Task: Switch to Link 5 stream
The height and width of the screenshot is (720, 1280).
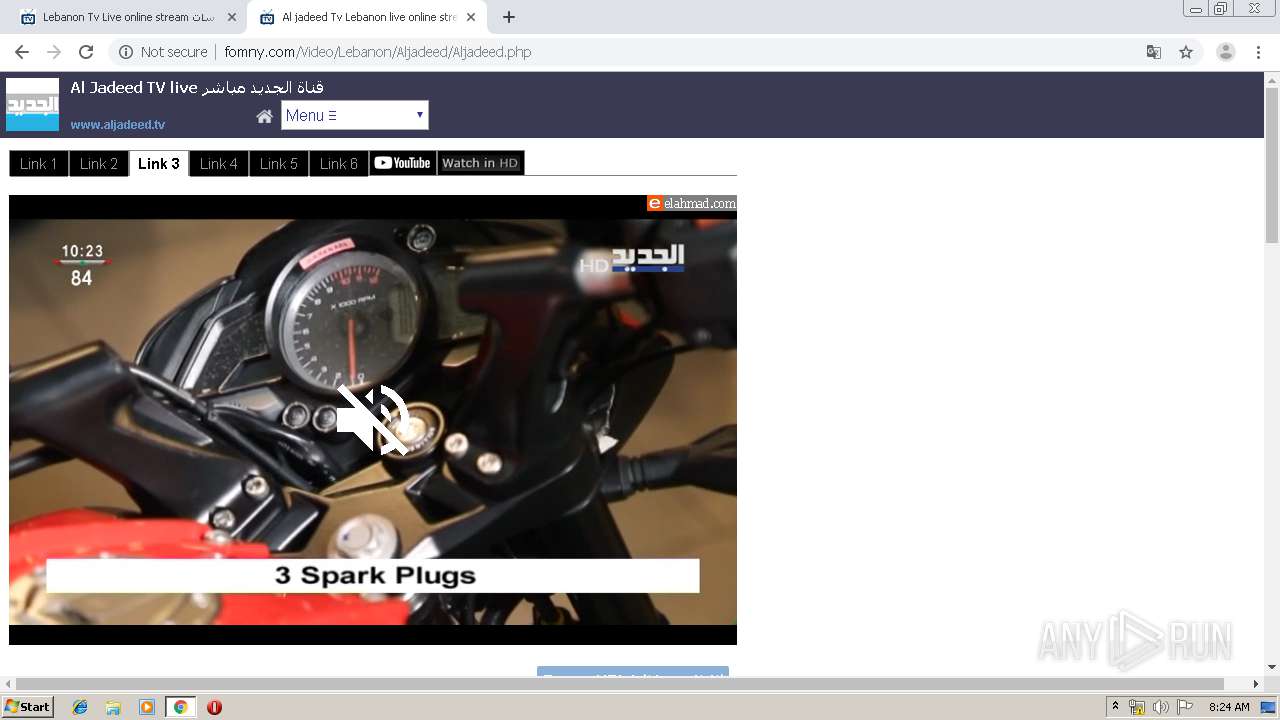Action: pos(279,163)
